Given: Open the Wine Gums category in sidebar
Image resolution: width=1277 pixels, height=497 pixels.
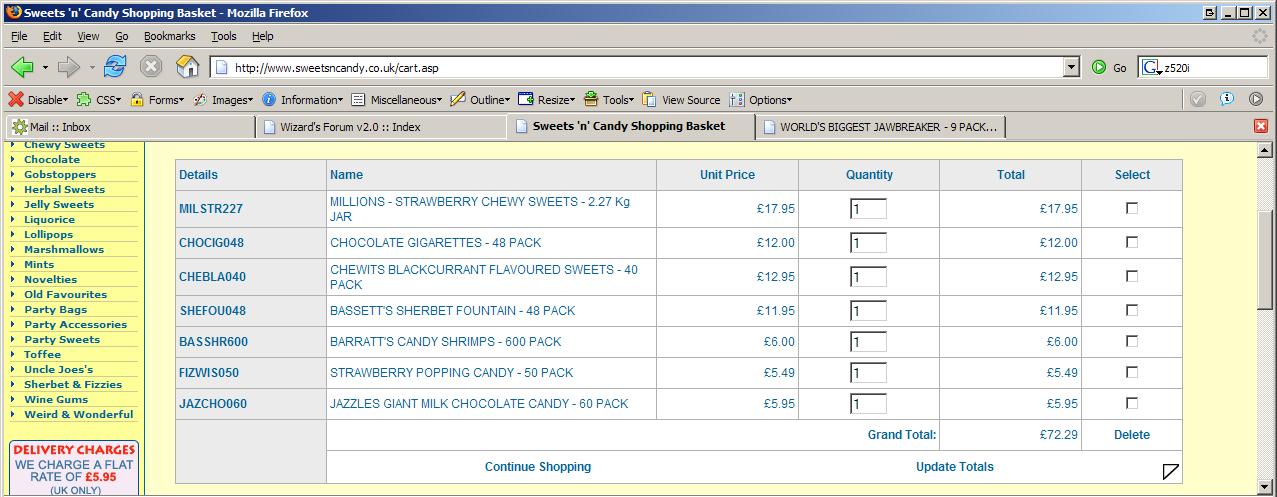Looking at the screenshot, I should [56, 399].
